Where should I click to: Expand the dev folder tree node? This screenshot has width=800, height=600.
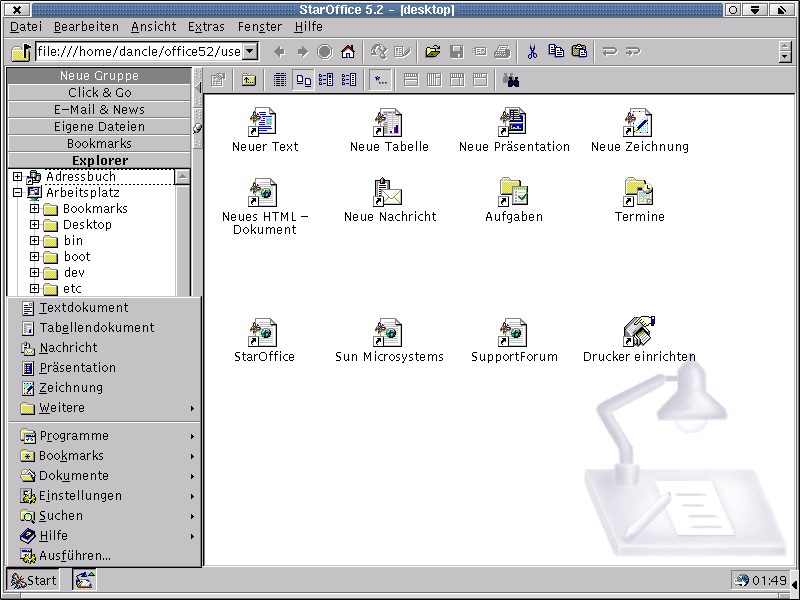tap(34, 272)
